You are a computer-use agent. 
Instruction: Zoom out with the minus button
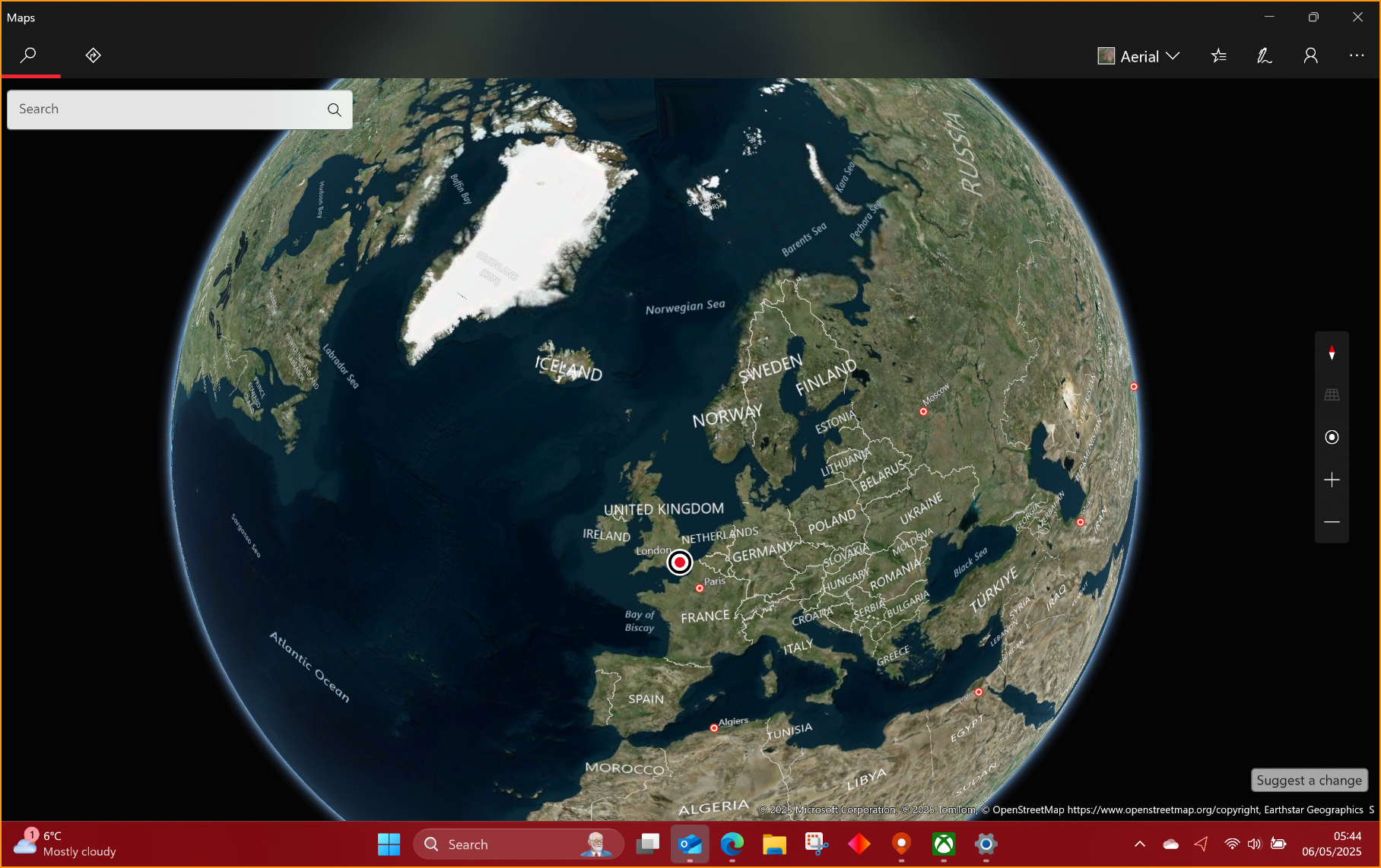(1332, 522)
